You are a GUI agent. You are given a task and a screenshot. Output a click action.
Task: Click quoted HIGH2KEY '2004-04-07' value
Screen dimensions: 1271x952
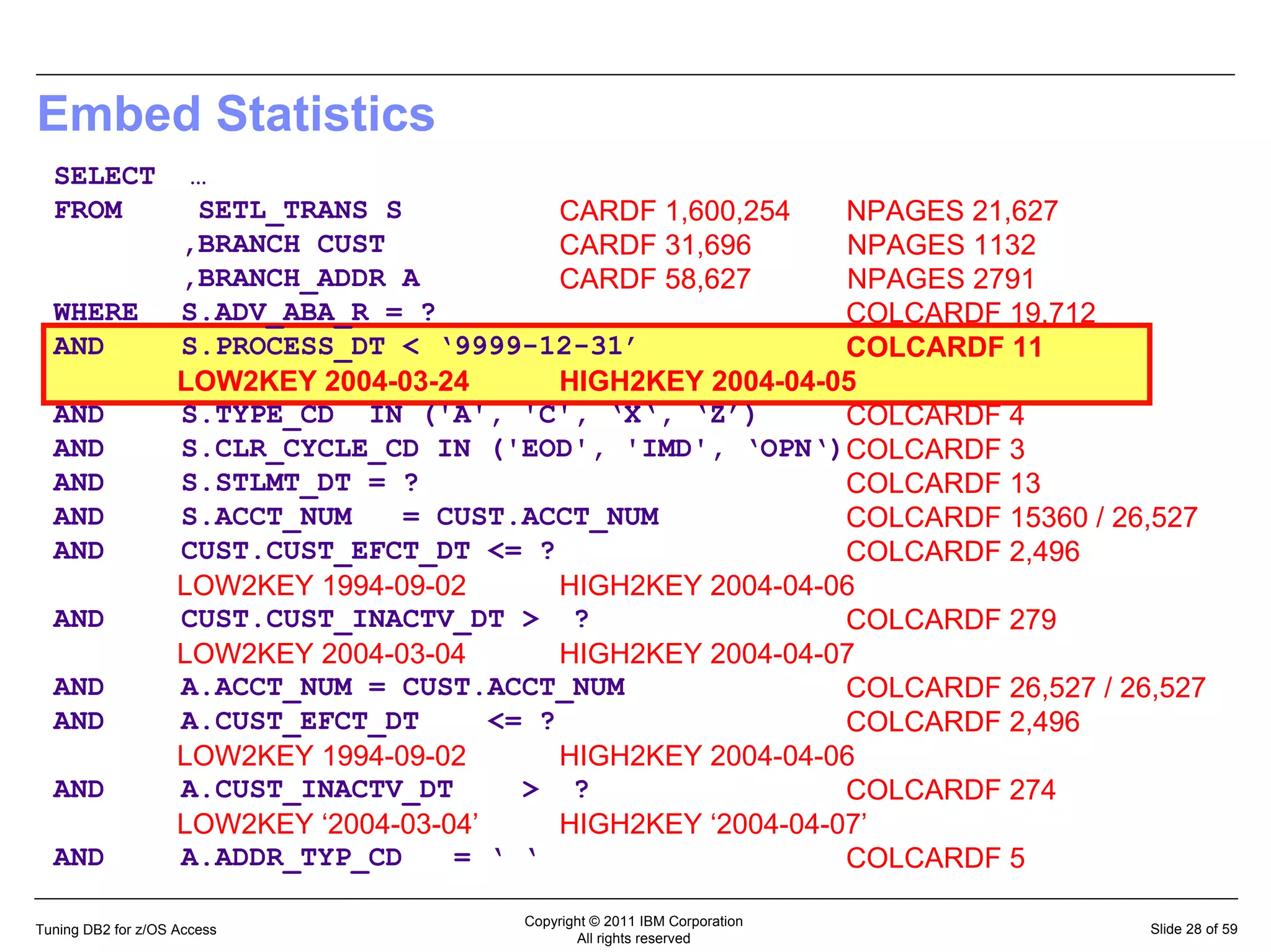pyautogui.click(x=713, y=824)
